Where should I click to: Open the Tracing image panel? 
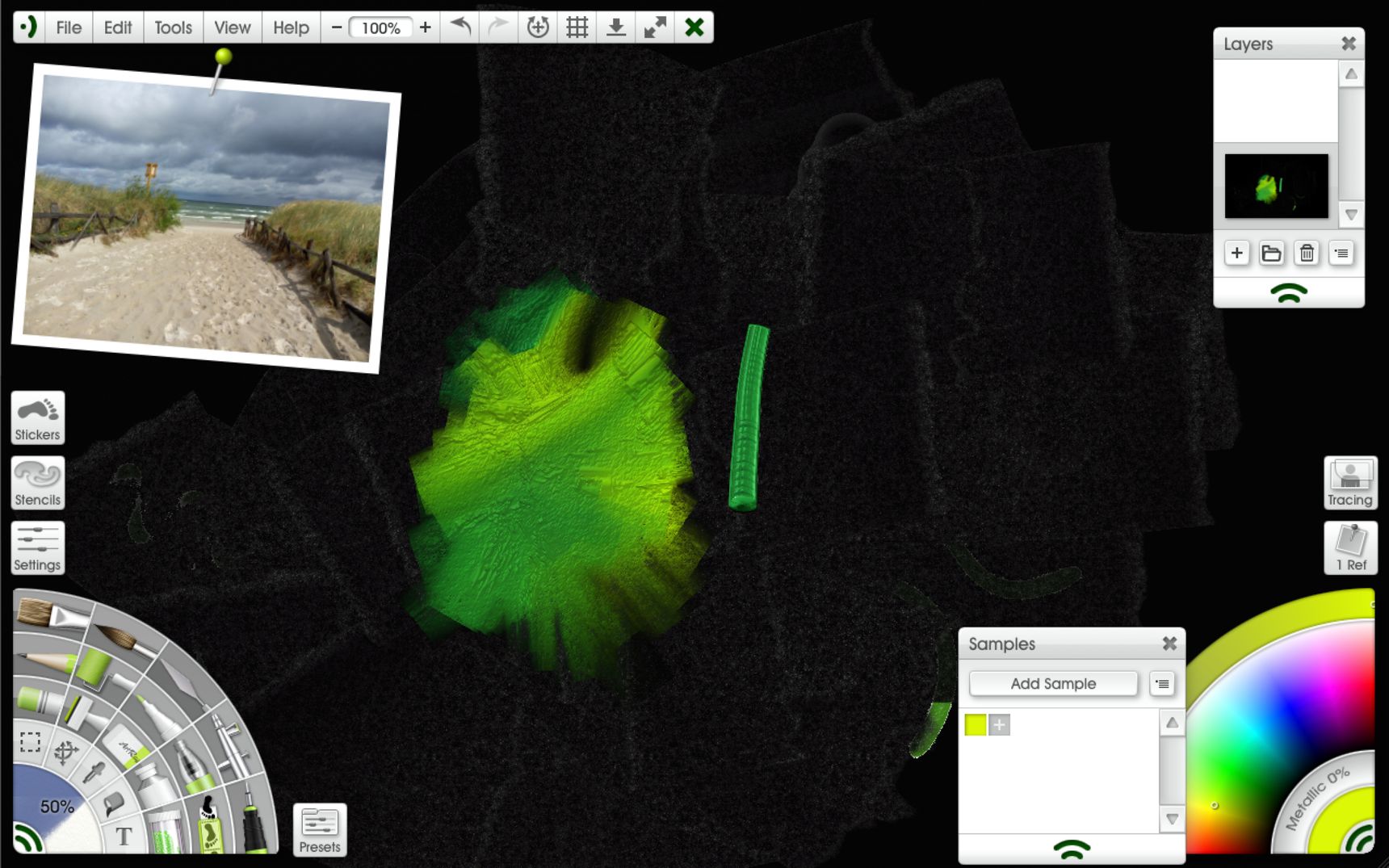pos(1350,483)
